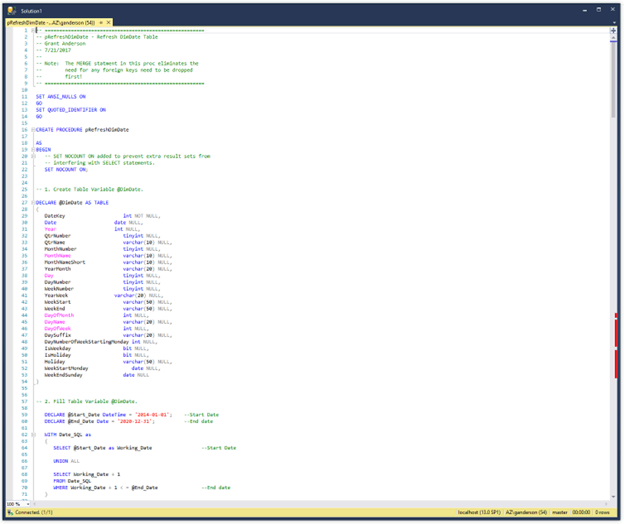Click the red change marker in scrollbar
Viewport: 624px width, 524px height.
(616, 328)
